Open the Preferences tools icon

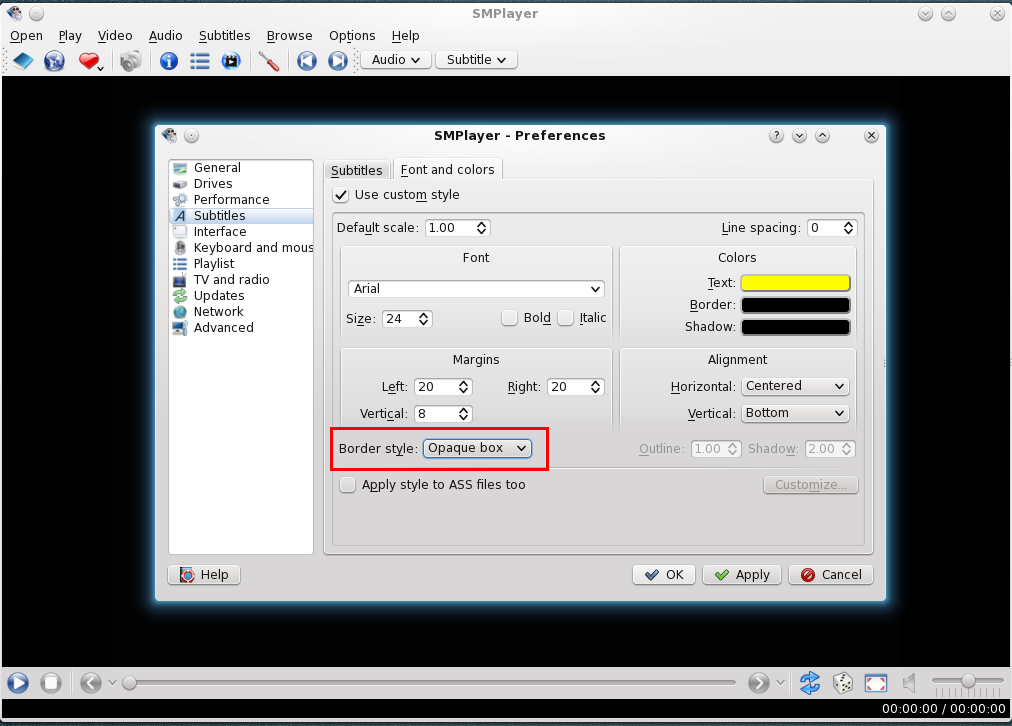click(x=268, y=61)
